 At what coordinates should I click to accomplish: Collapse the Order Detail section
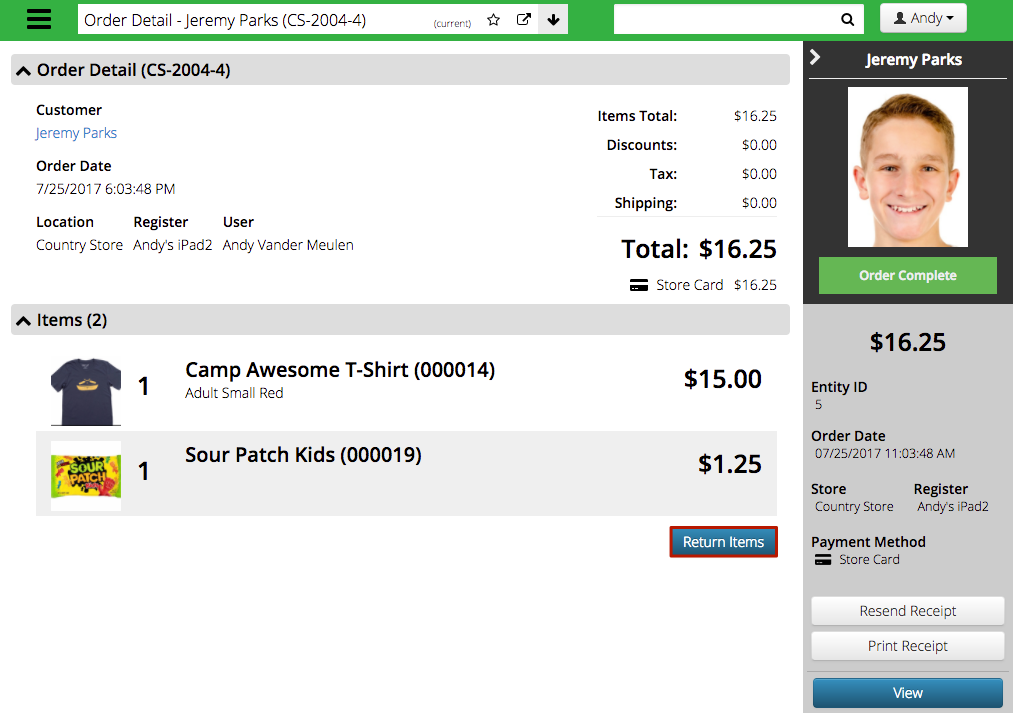tap(23, 70)
